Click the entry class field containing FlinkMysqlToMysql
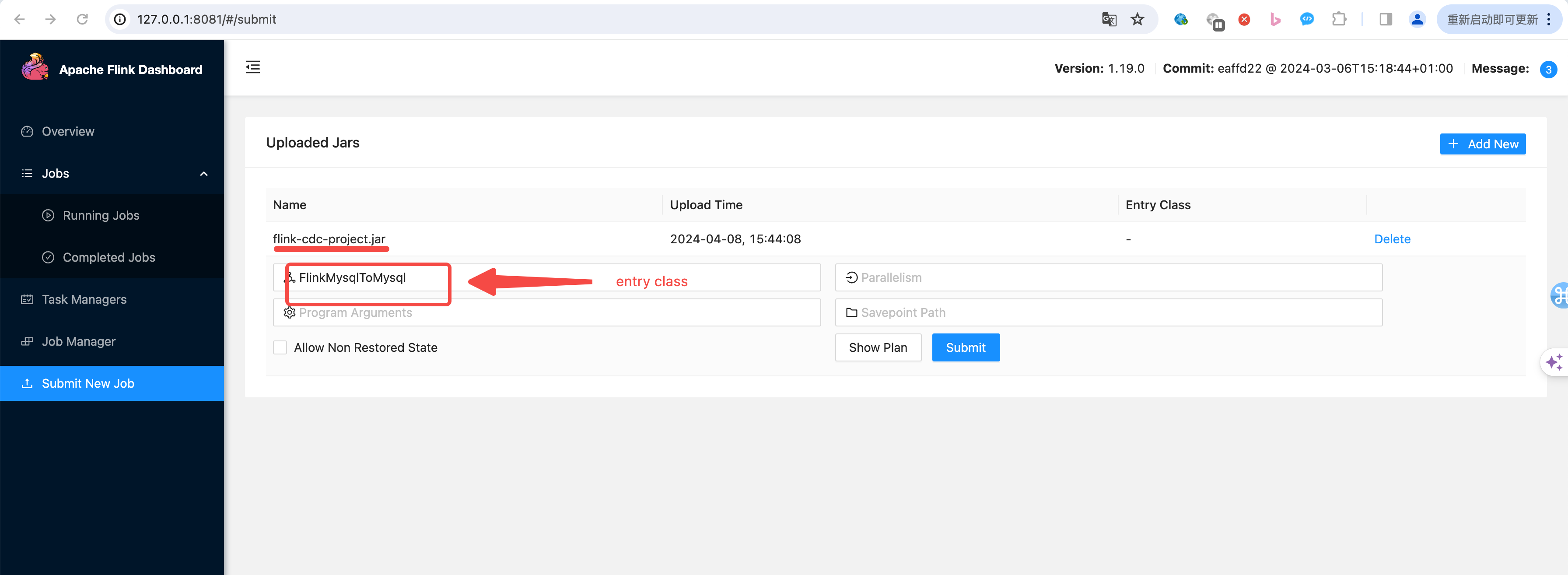The height and width of the screenshot is (575, 1568). coord(546,278)
